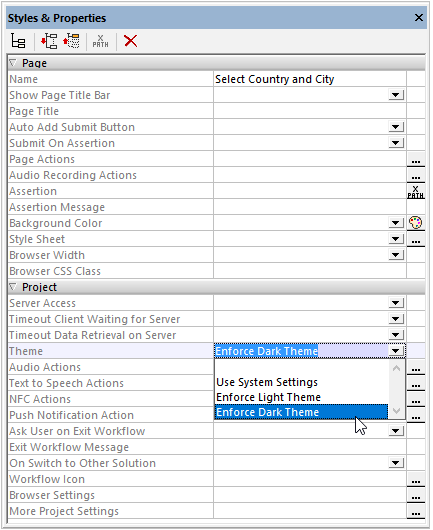
Task: Click the XPath toolbar icon
Action: tap(100, 41)
